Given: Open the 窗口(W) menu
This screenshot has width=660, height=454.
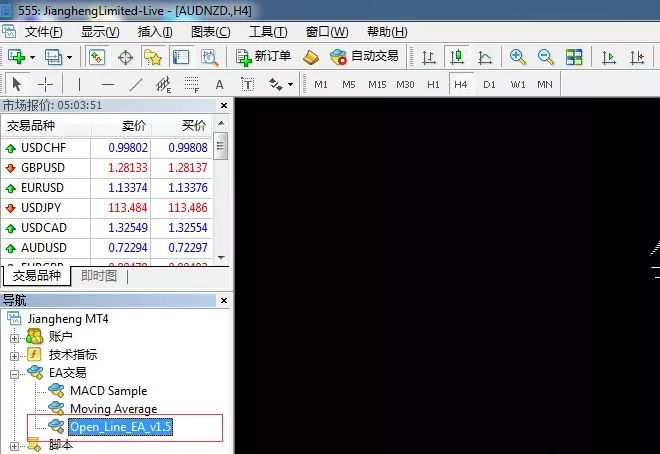Looking at the screenshot, I should (327, 32).
